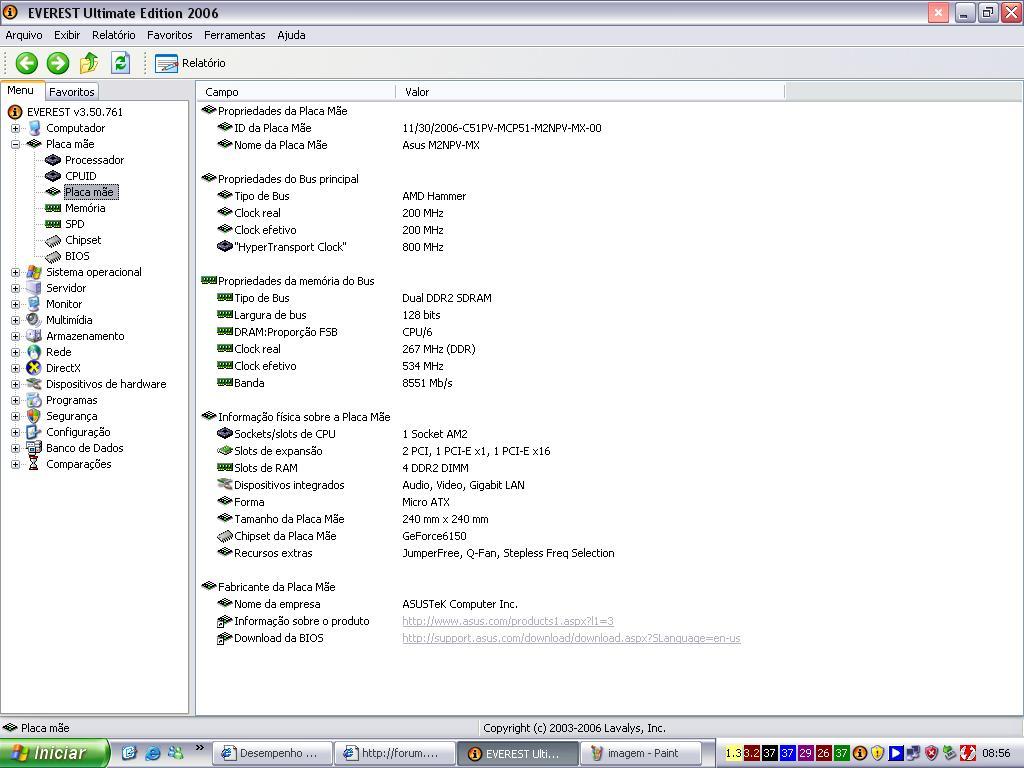Expand the Monitor node
The width and height of the screenshot is (1024, 768).
point(16,304)
